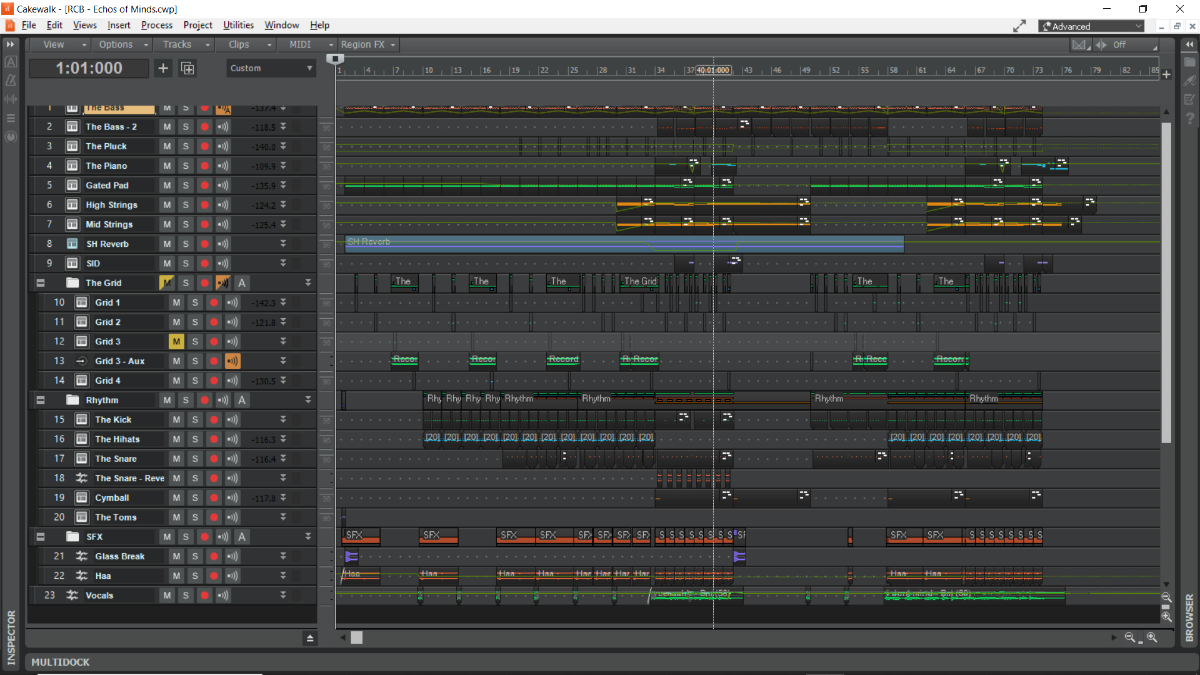Expand SID track with double chevron

point(283,264)
